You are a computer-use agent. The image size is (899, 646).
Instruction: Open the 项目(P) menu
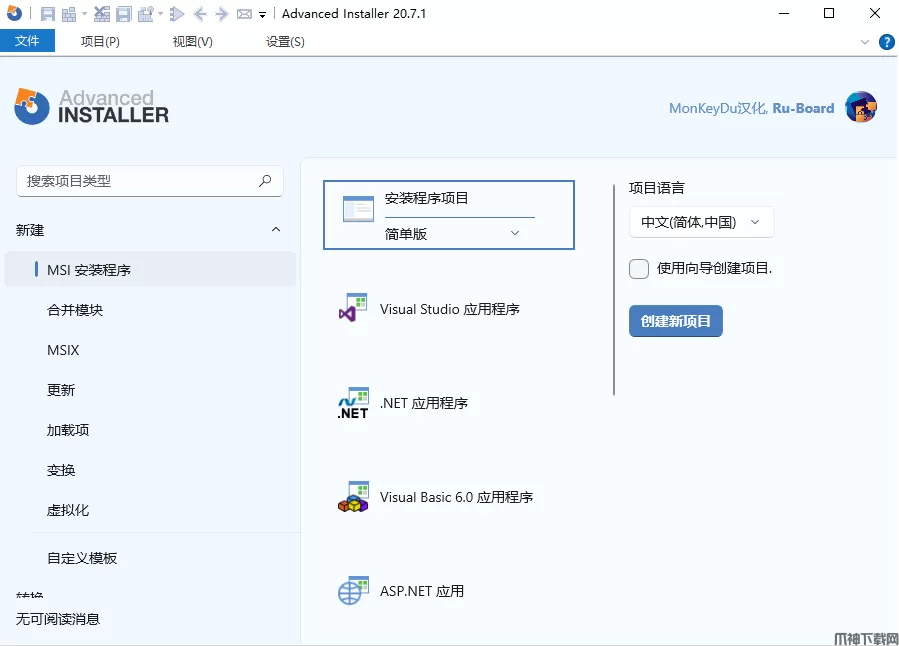(100, 41)
